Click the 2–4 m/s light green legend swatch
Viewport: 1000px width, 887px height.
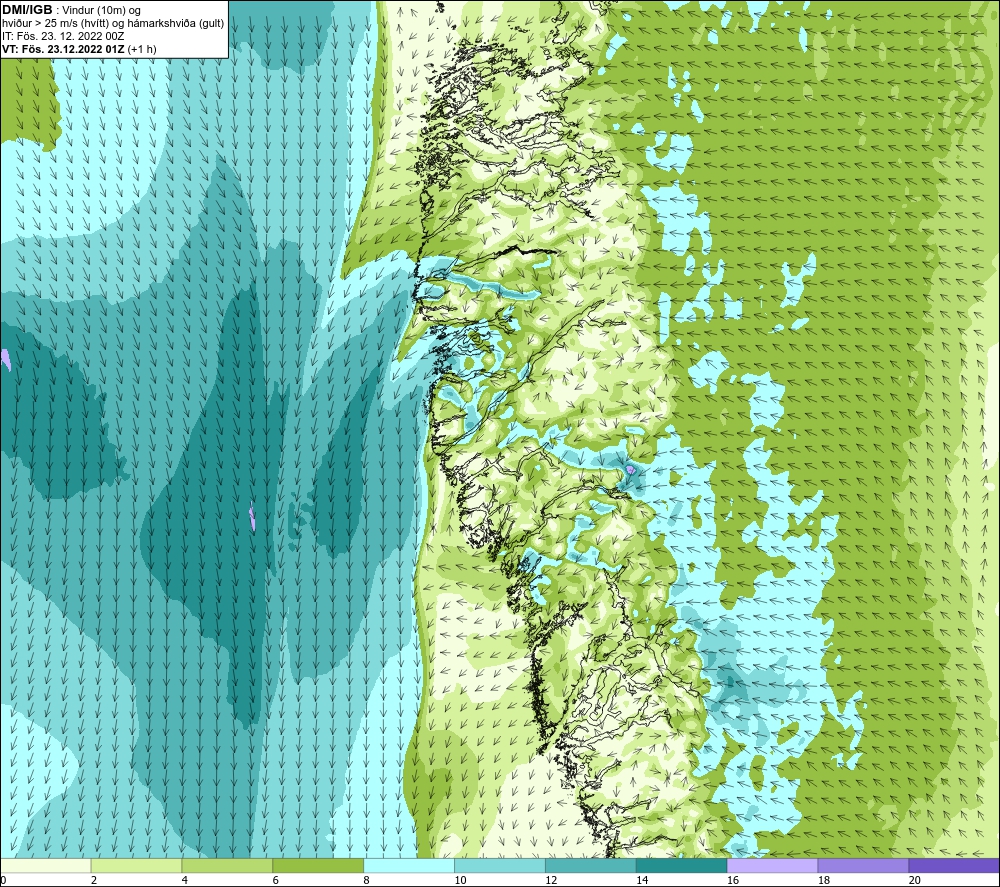point(136,866)
